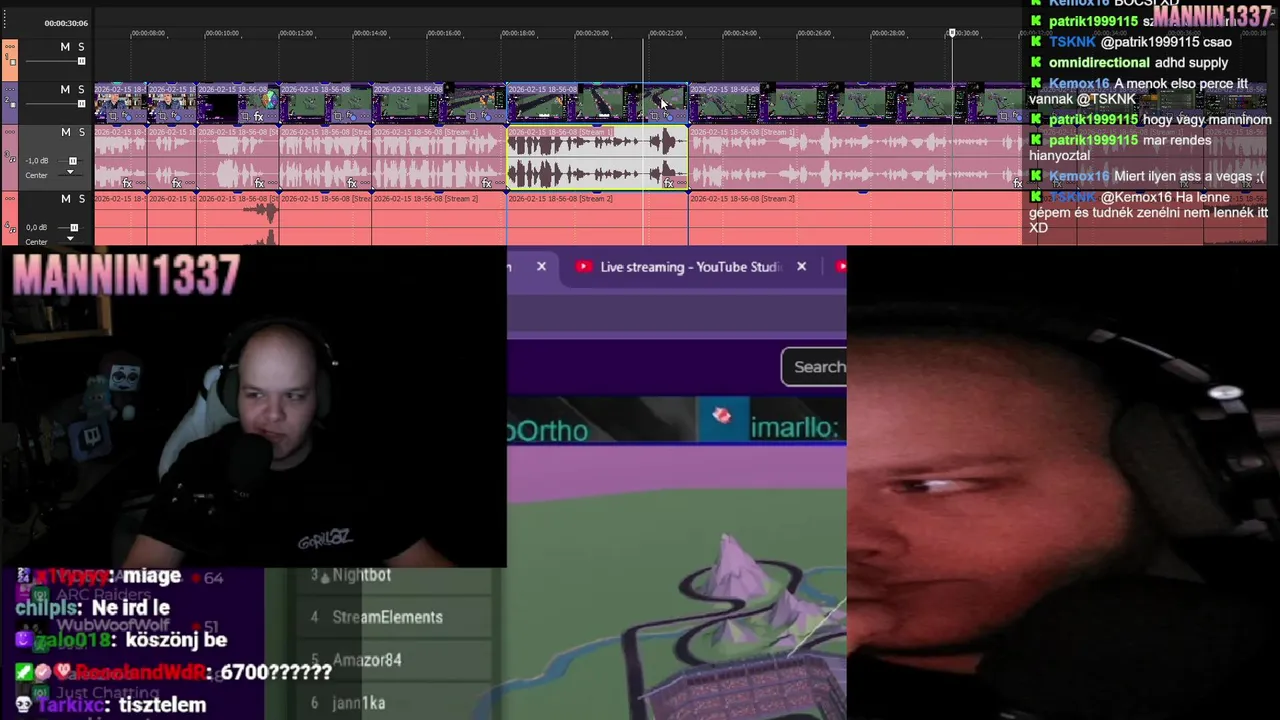This screenshot has height=720, width=1280.
Task: Adjust track 3 Center pan slider
Action: point(70,172)
